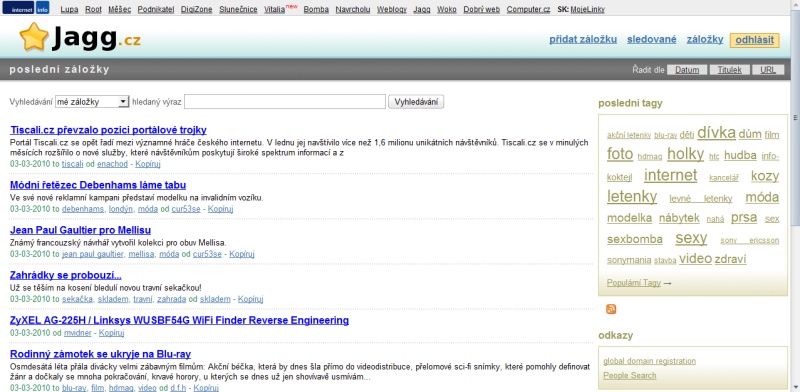Click the londýn tag link
This screenshot has height=392, width=800.
click(x=121, y=209)
